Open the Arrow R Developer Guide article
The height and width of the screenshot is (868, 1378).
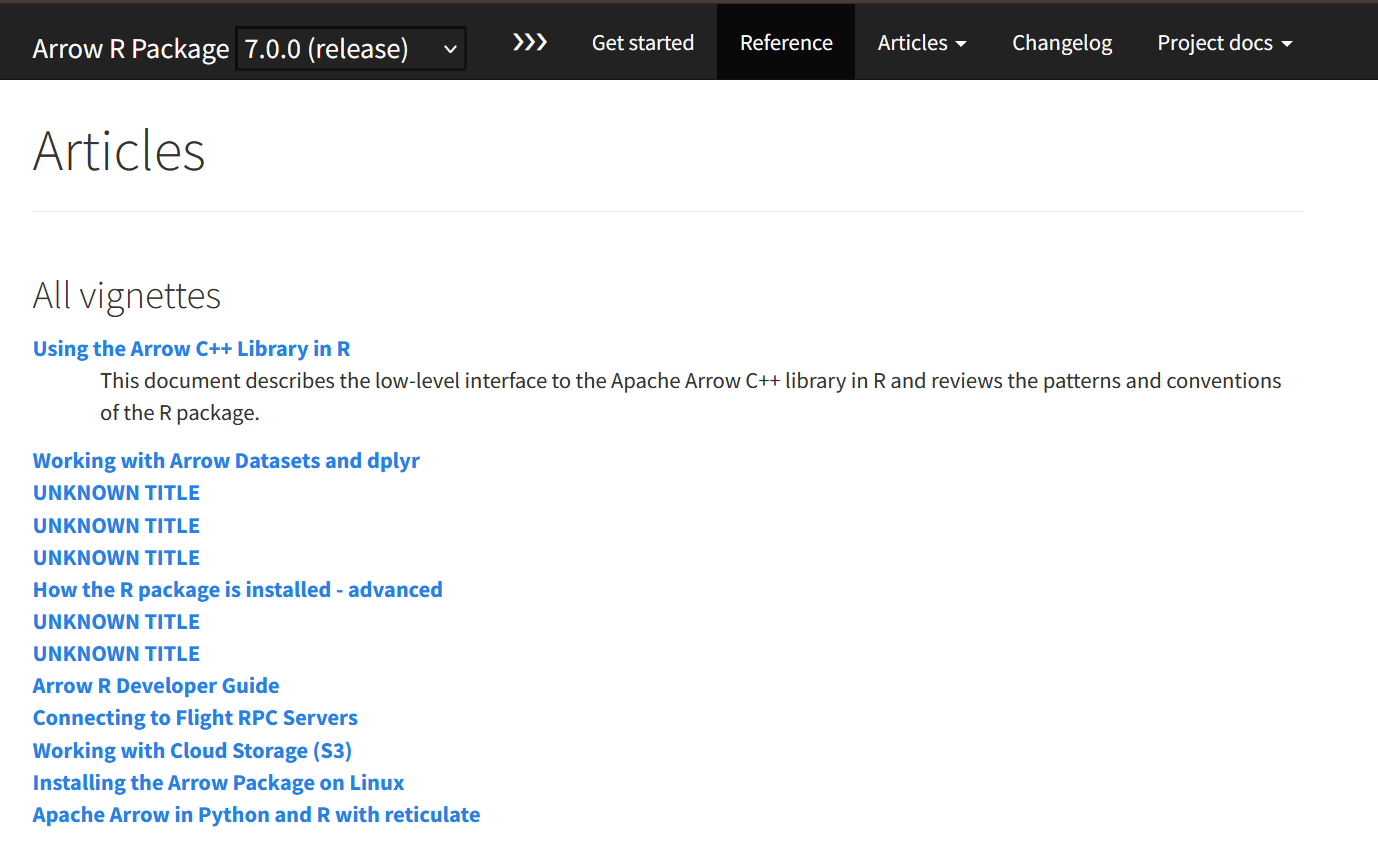click(156, 686)
